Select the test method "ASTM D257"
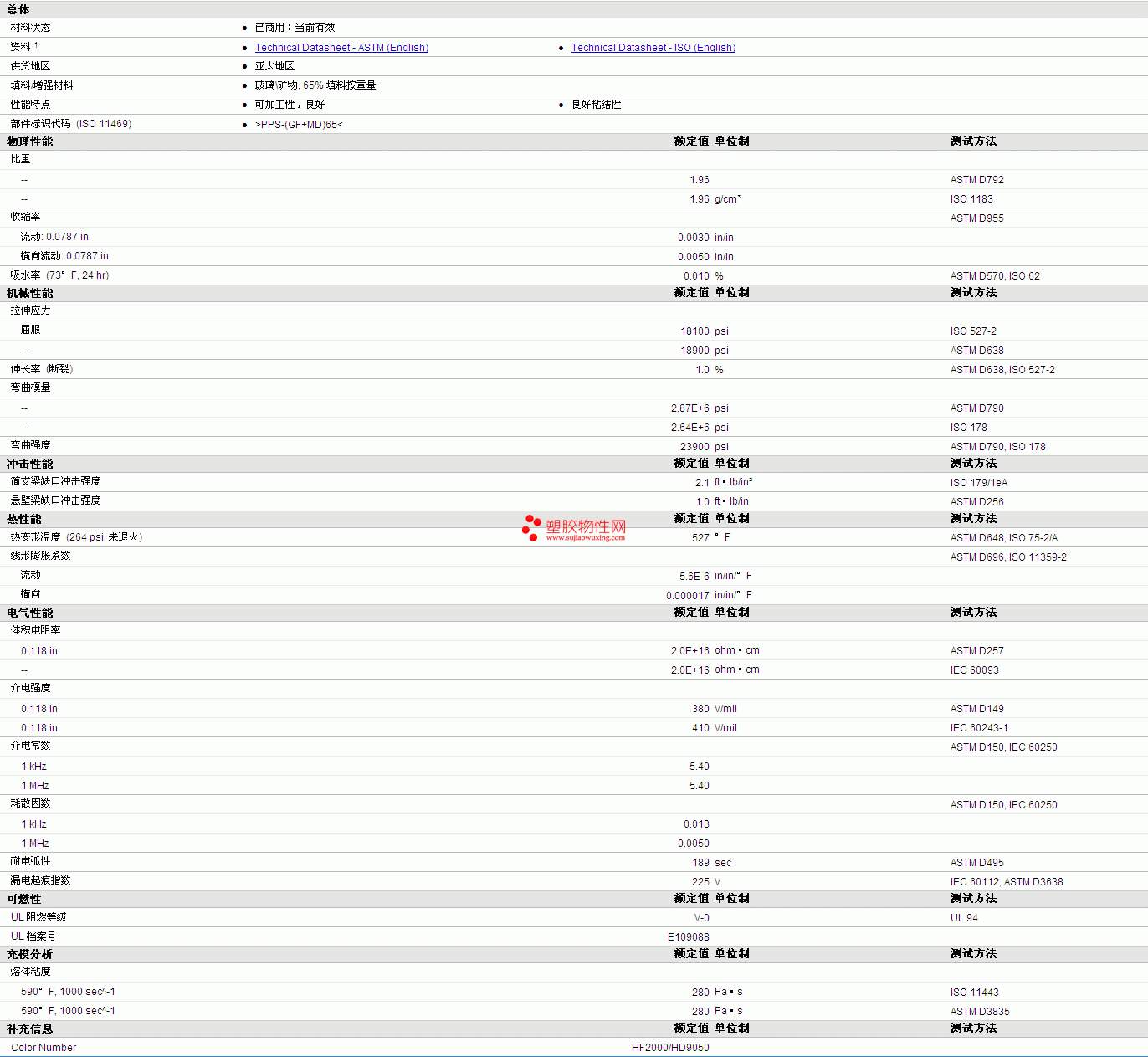The width and height of the screenshot is (1148, 1057). [x=977, y=651]
